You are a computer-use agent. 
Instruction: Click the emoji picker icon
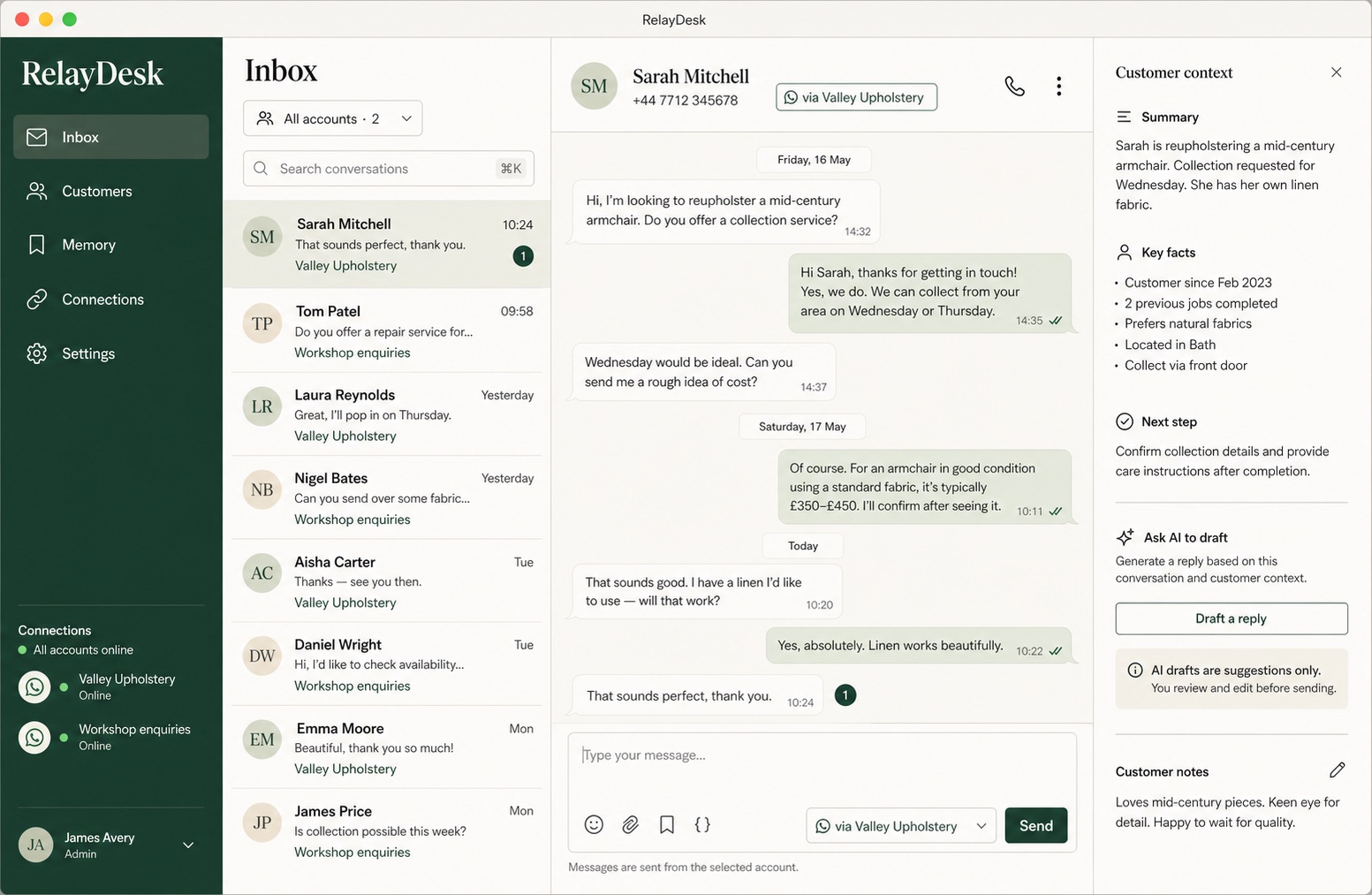594,824
